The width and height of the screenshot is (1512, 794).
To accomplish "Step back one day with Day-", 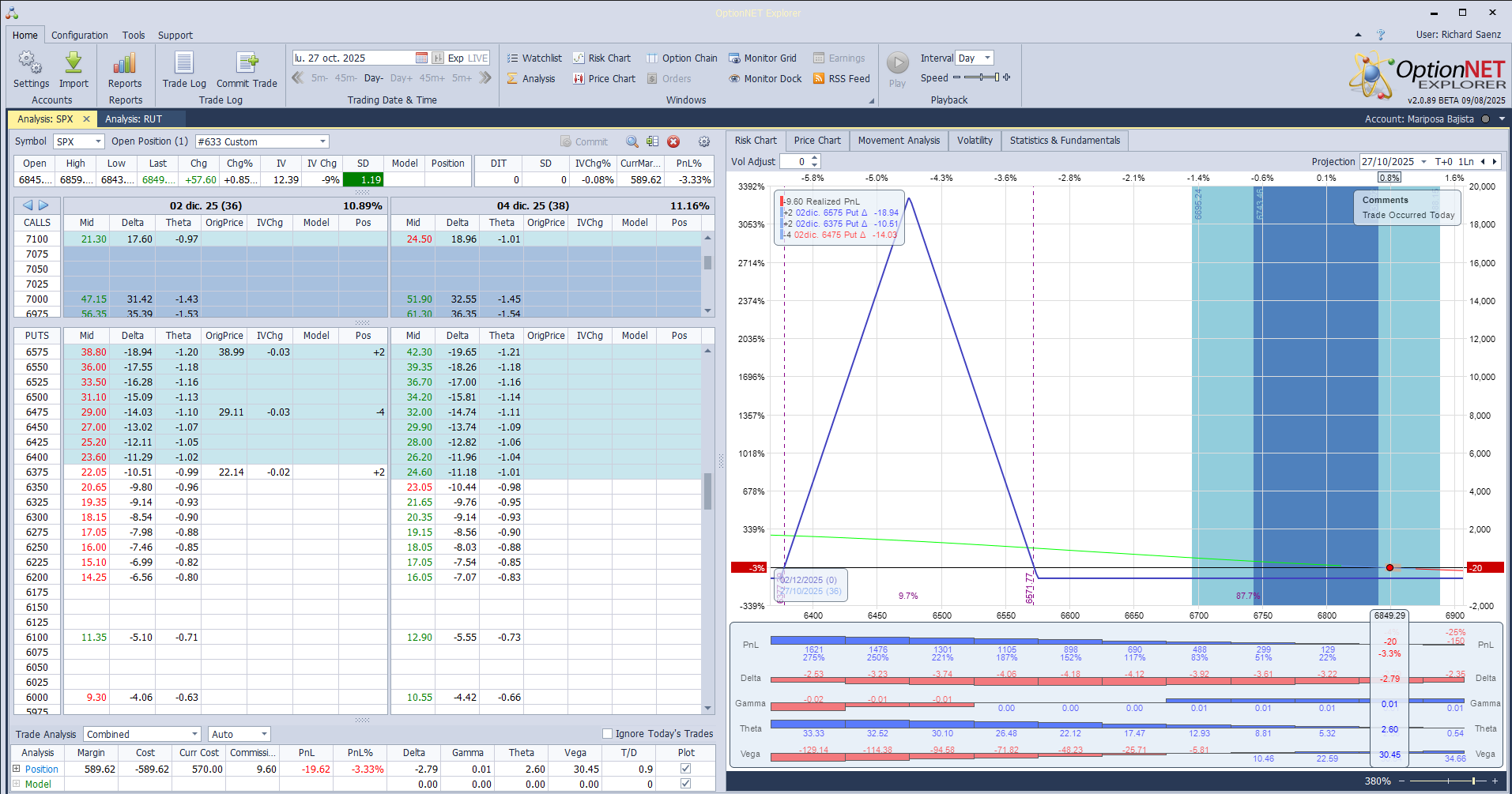I will coord(374,78).
